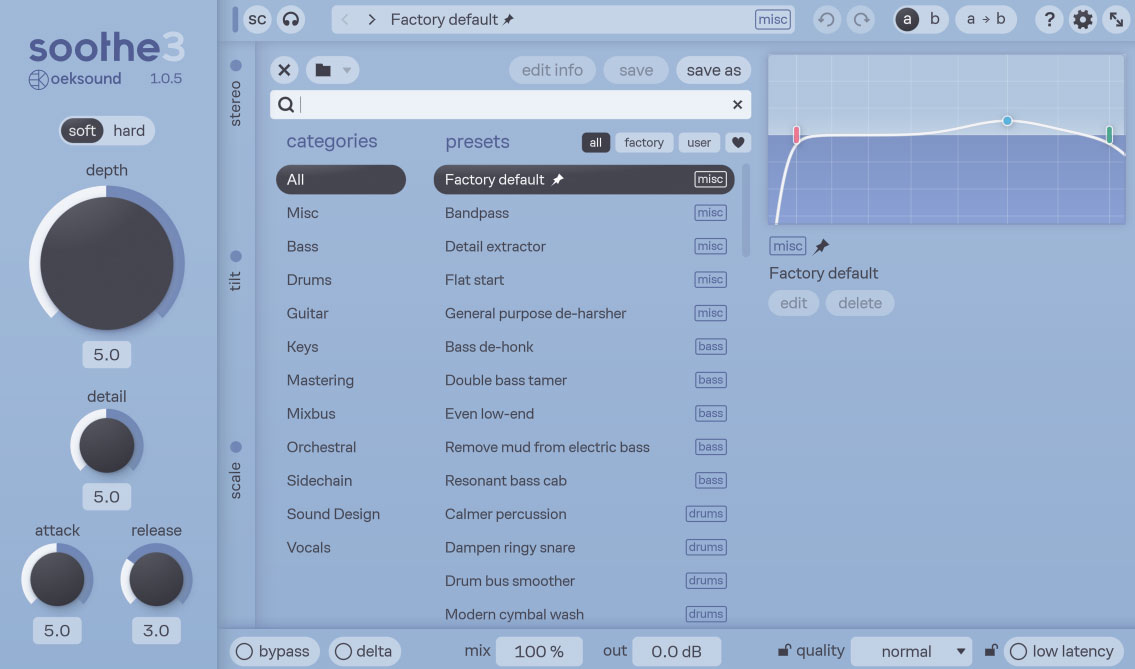Viewport: 1135px width, 669px height.
Task: Show all presets filter
Action: 595,143
